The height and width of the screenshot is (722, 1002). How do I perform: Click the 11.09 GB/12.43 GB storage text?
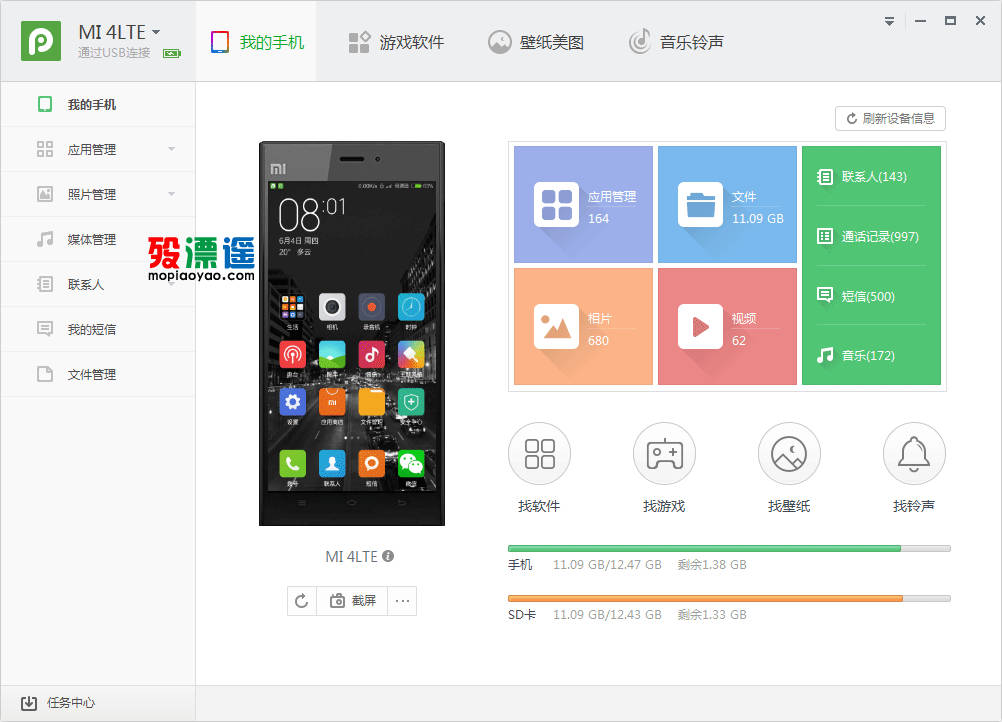[607, 615]
